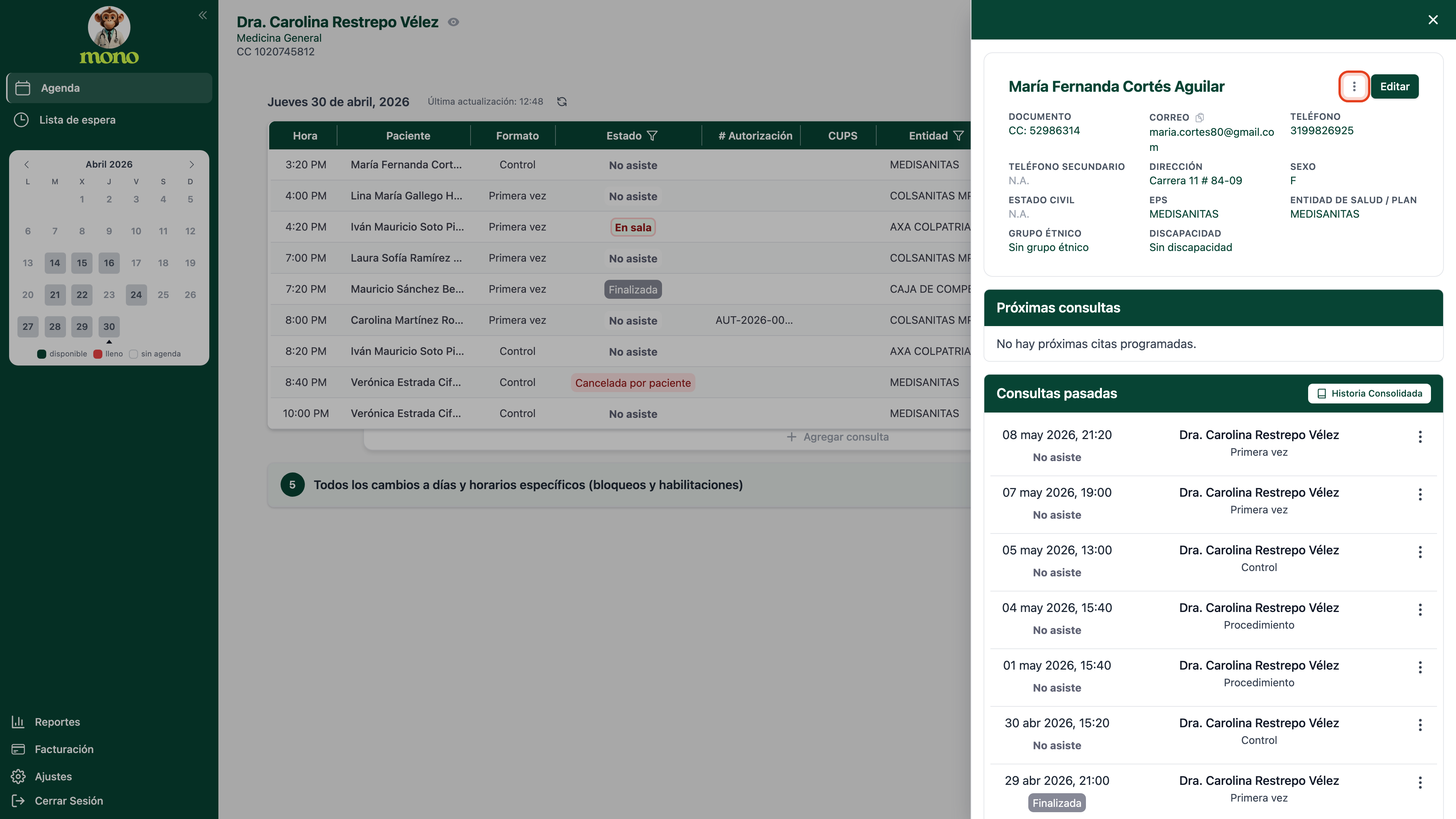Click Finalizada status of Mauricio Sánchez
Screen dimensions: 1456x819
click(x=632, y=289)
